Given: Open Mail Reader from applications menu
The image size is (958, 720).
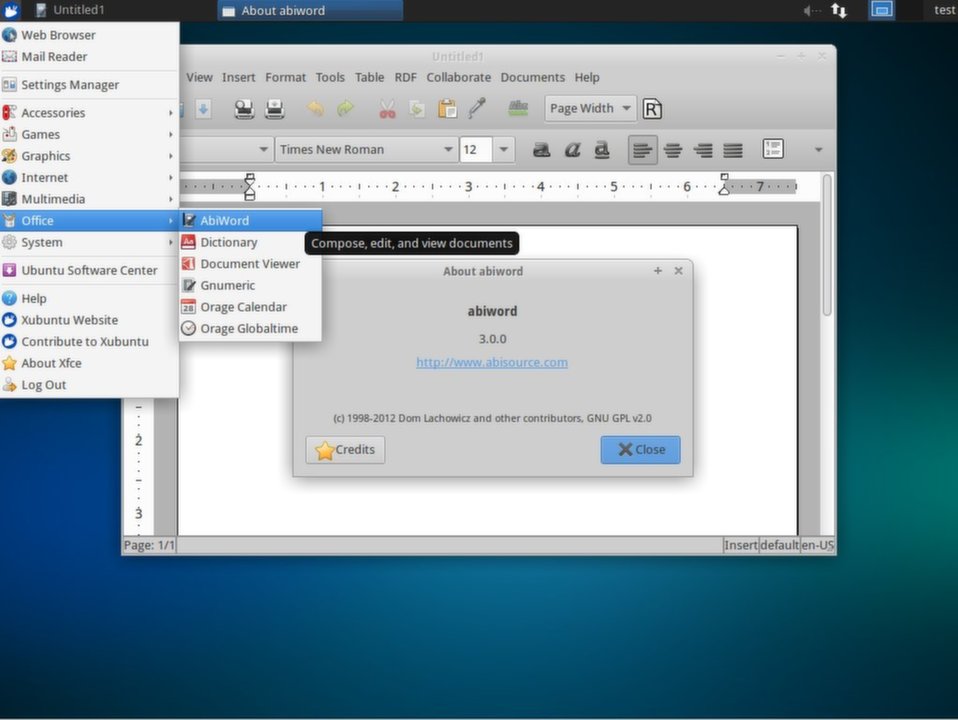Looking at the screenshot, I should tap(89, 57).
